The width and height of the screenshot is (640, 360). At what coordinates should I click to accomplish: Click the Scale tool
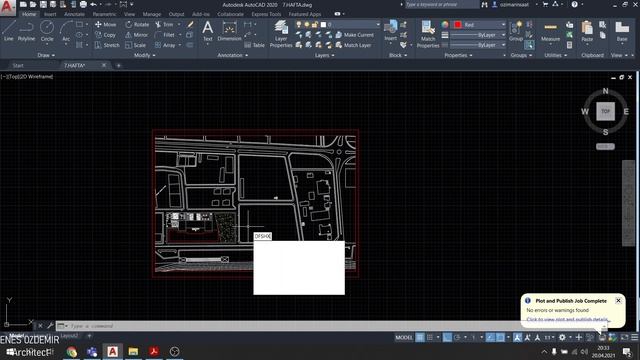point(136,45)
